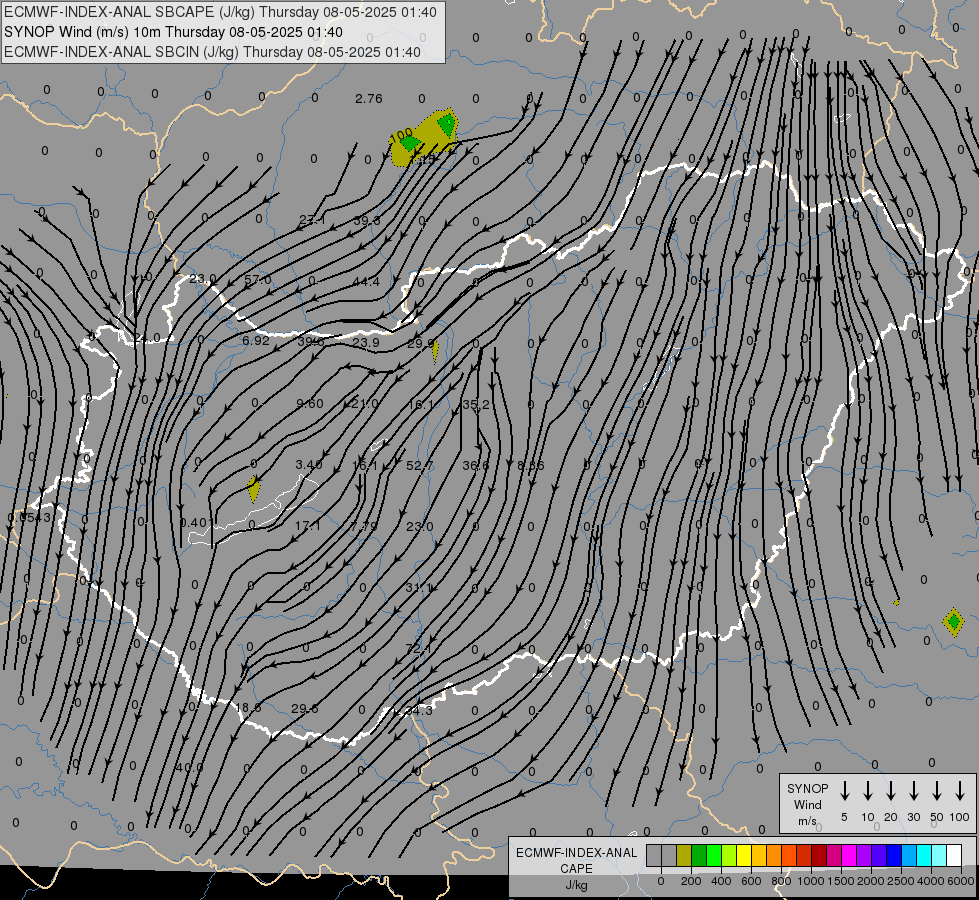979x900 pixels.
Task: Select the pure blue legend swatch before 2500
Action: 893,856
